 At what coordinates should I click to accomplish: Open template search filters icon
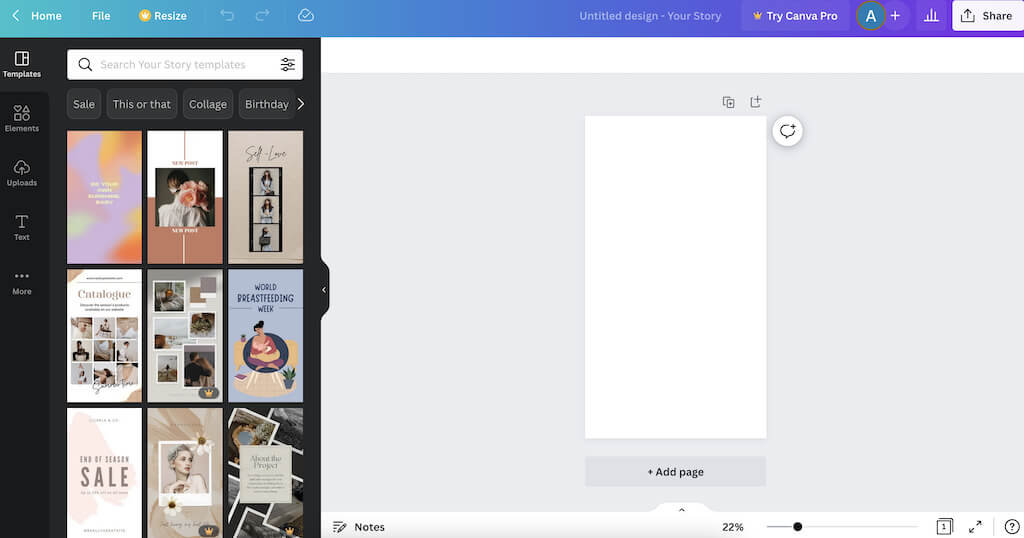[288, 65]
